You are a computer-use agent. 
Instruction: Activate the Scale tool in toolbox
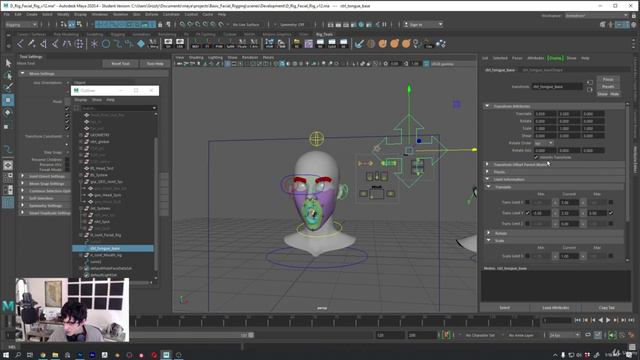(7, 126)
